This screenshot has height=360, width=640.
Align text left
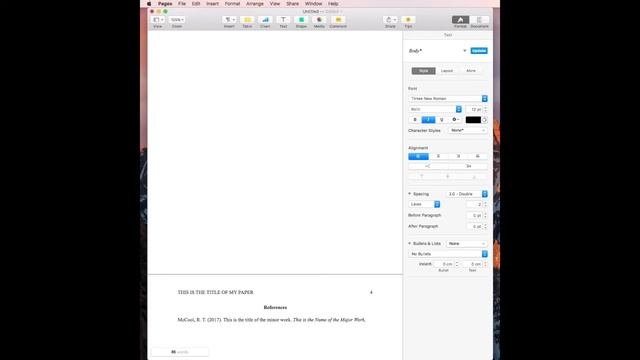(418, 156)
